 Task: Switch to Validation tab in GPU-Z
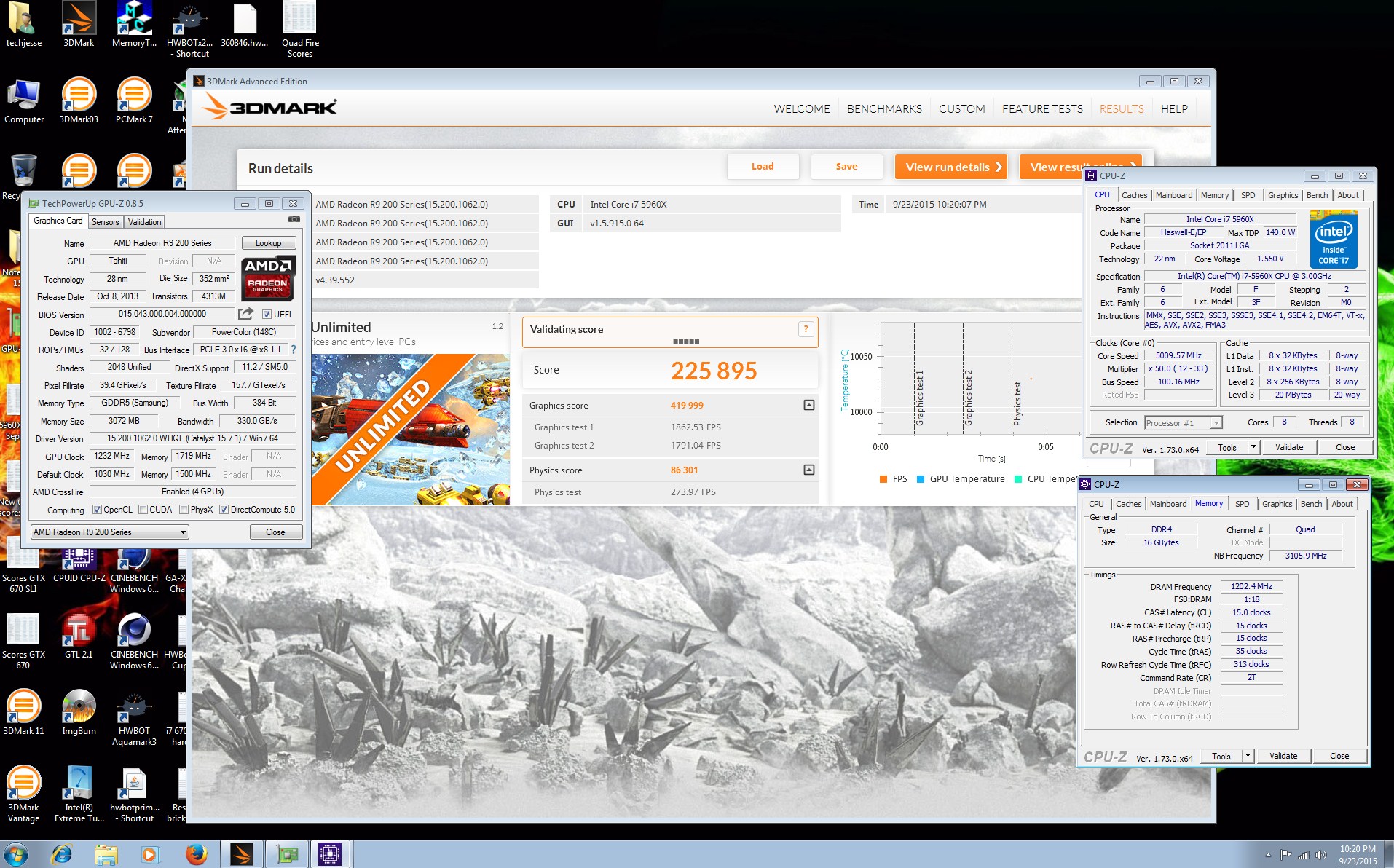point(144,222)
